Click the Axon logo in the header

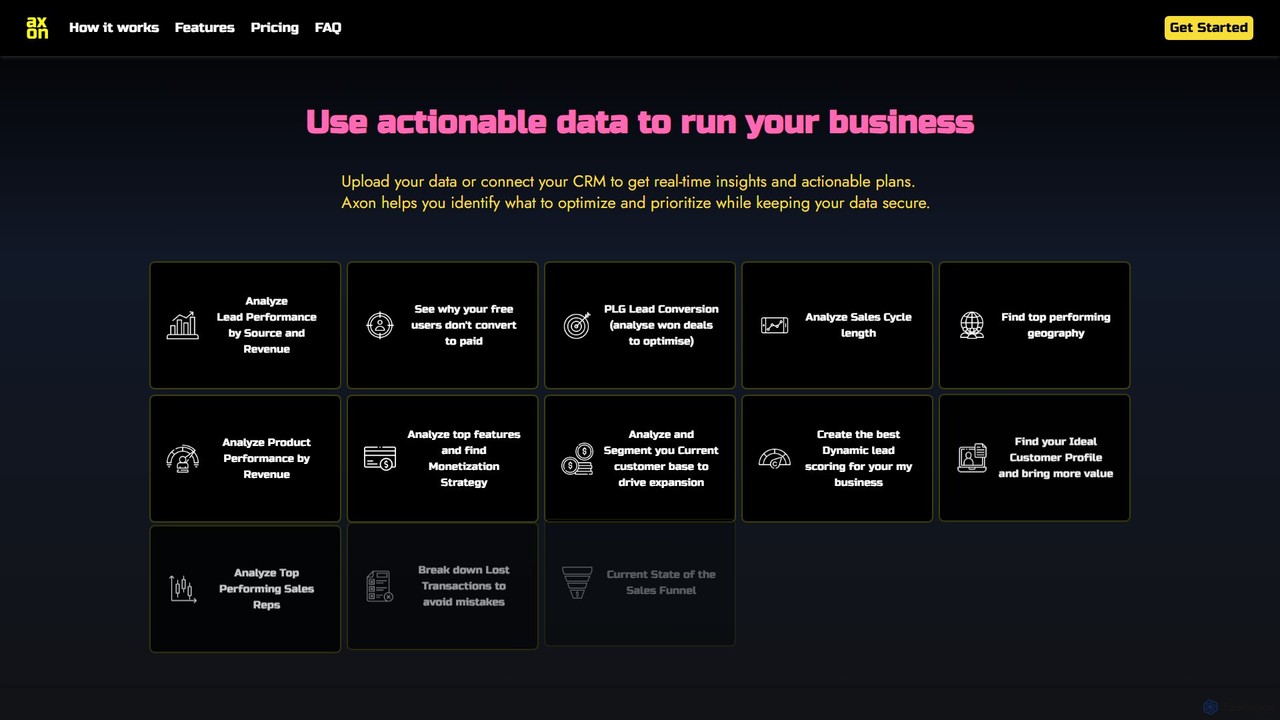[37, 27]
